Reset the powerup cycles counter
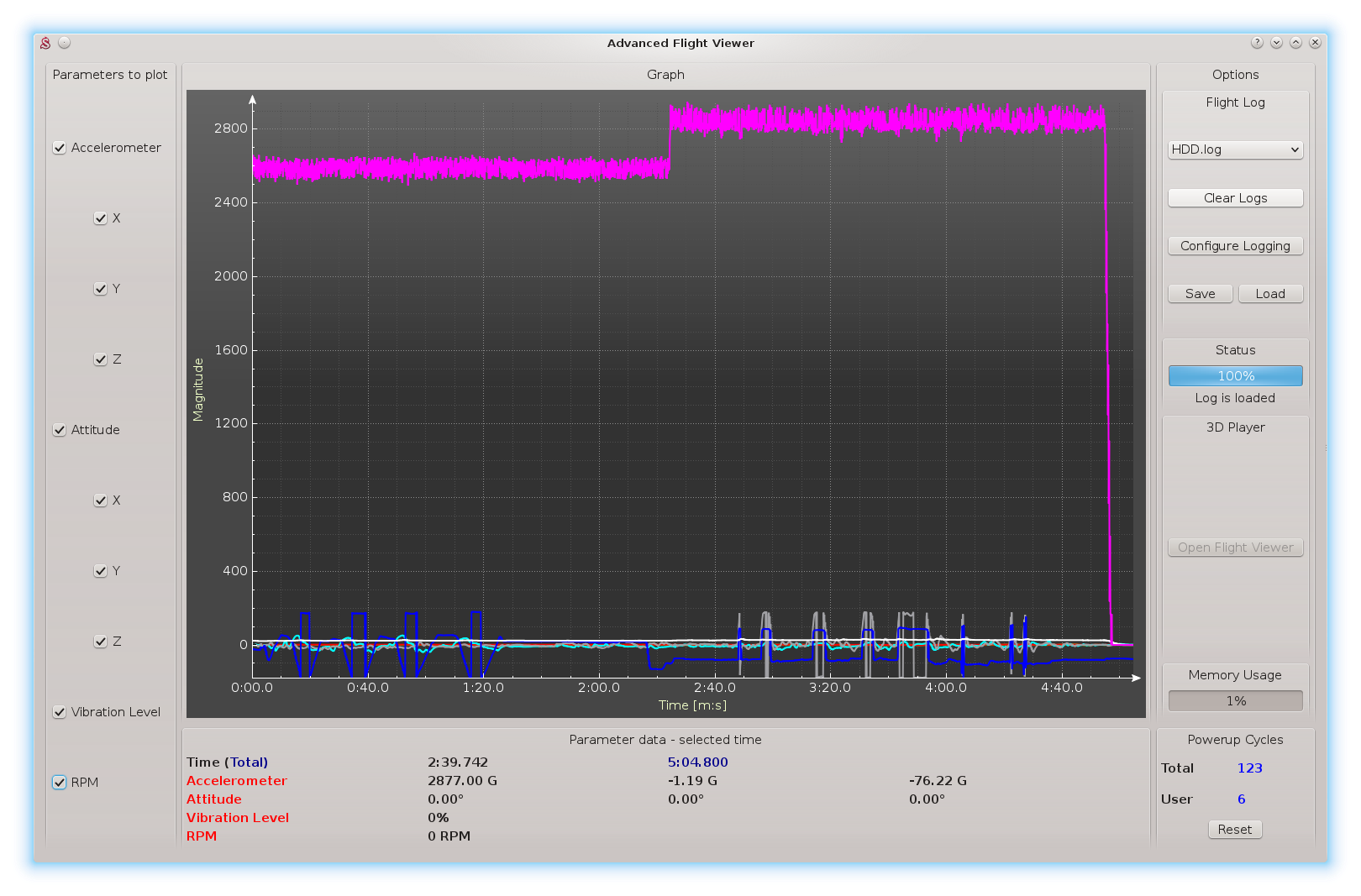The width and height of the screenshot is (1361, 896). pyautogui.click(x=1234, y=830)
